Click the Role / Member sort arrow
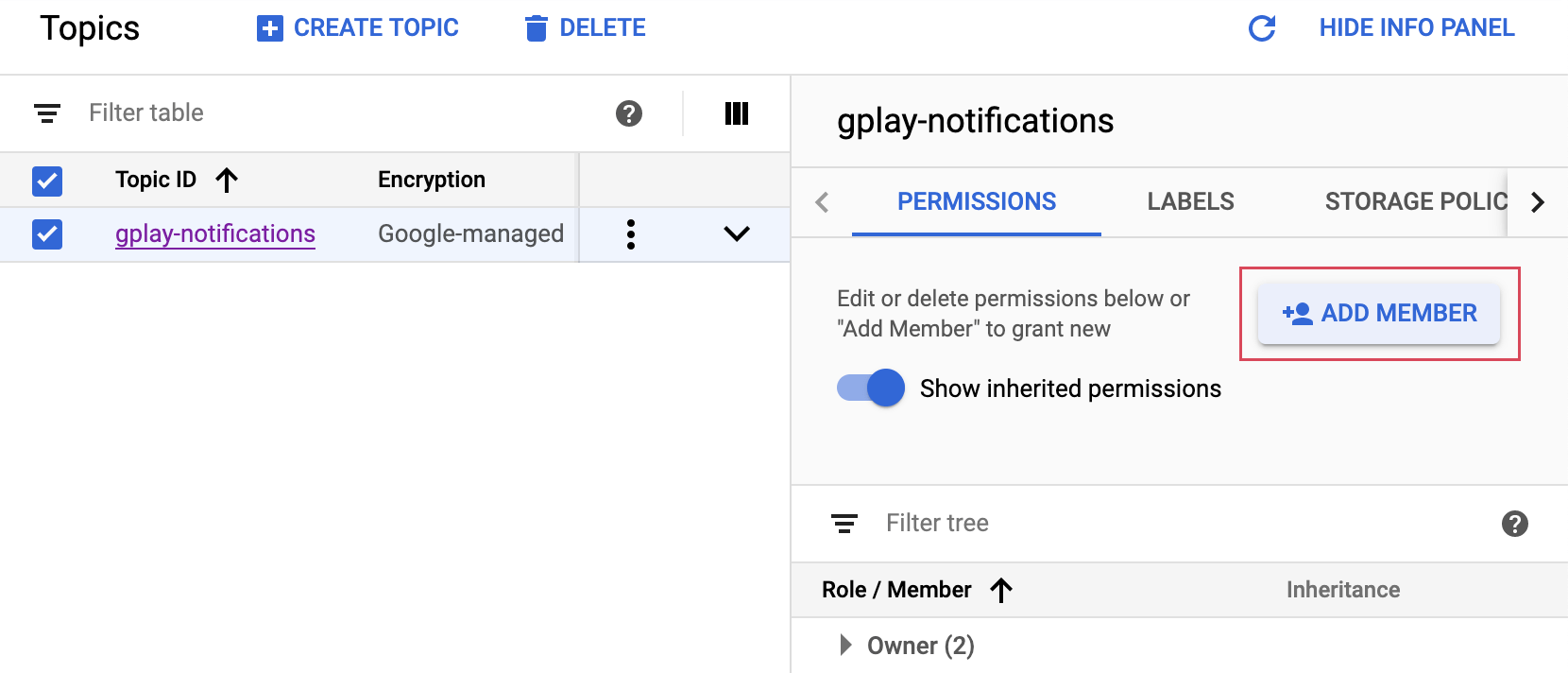Viewport: 1568px width, 673px height. coord(1001,590)
